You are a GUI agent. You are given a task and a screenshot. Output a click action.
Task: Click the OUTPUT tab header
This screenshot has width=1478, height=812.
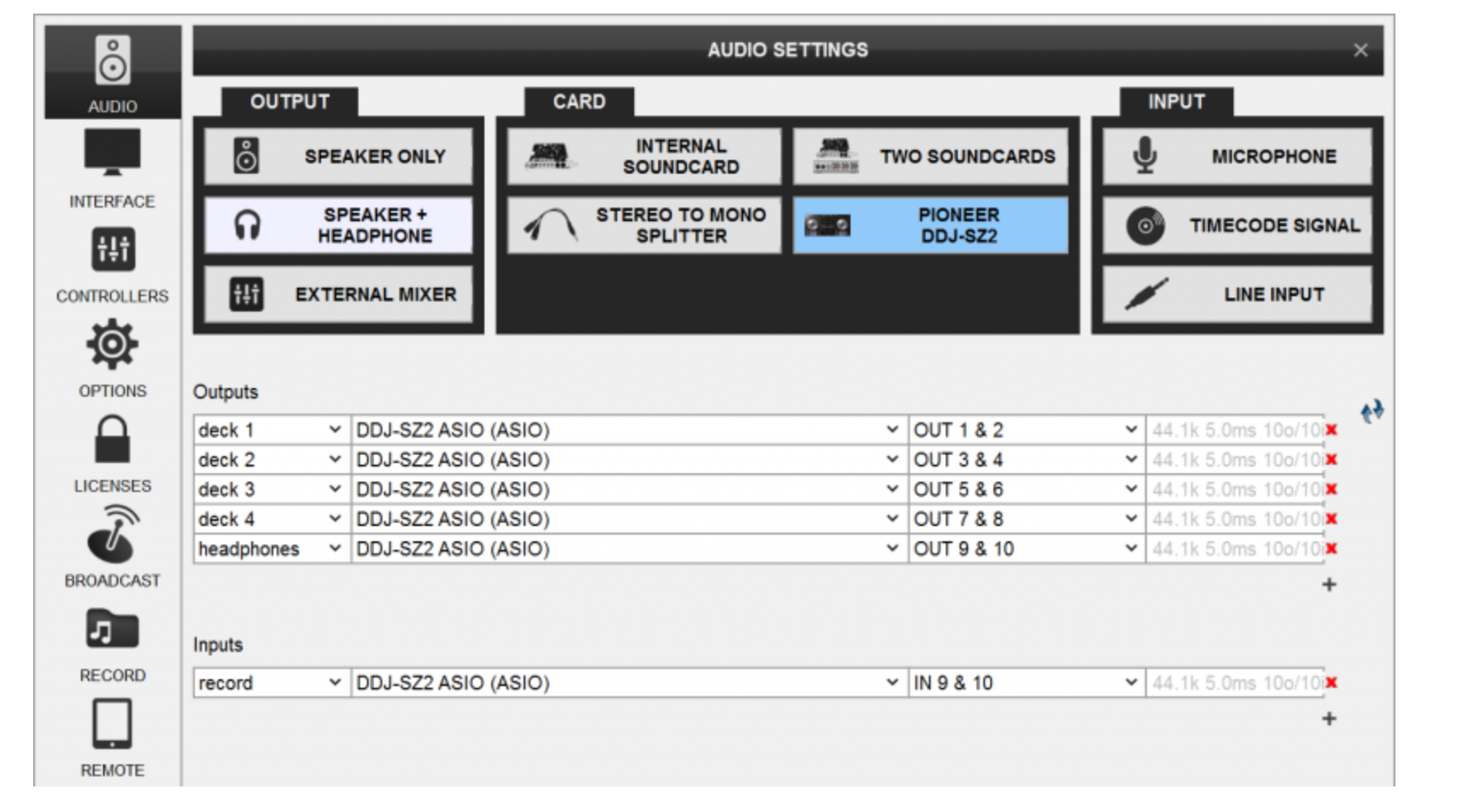[289, 102]
